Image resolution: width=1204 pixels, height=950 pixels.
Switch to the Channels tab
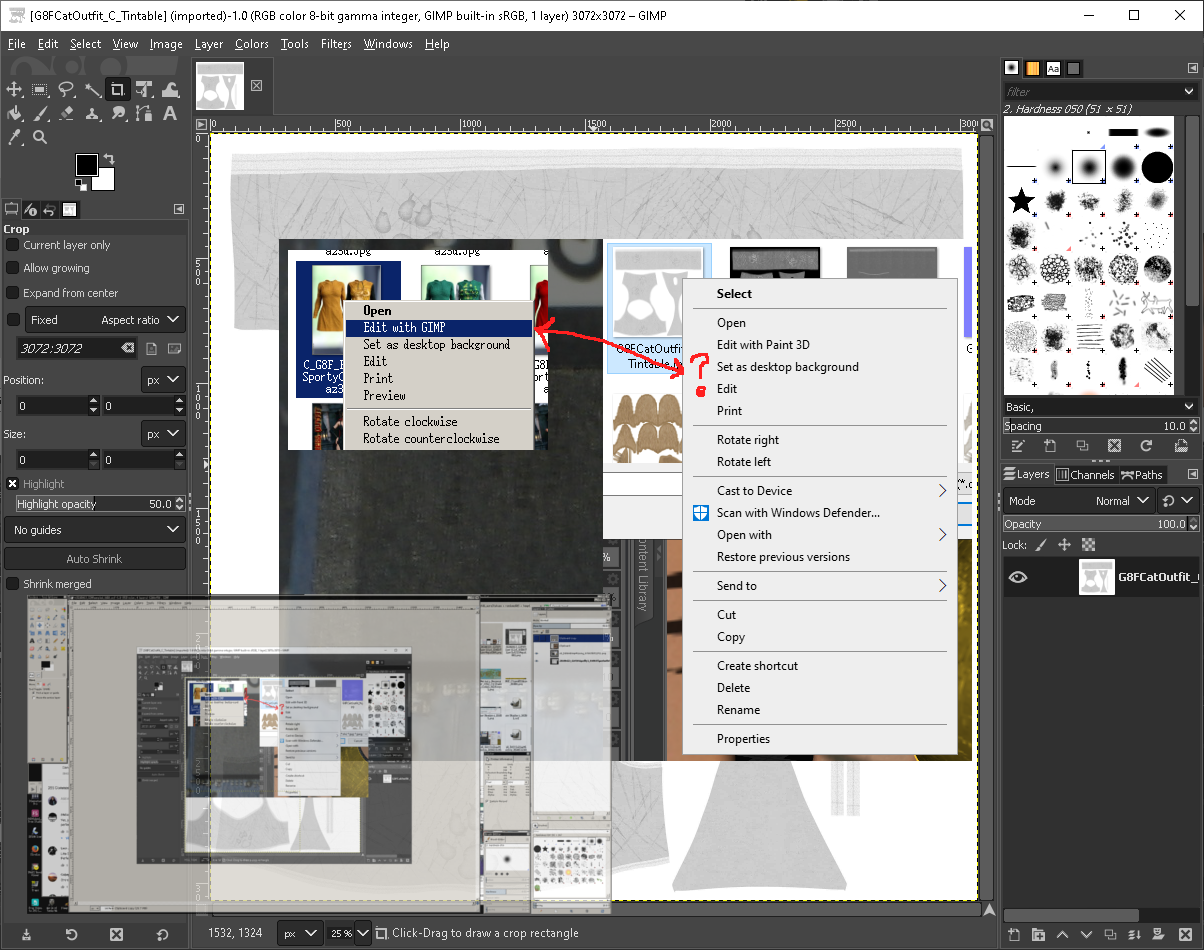point(1085,475)
